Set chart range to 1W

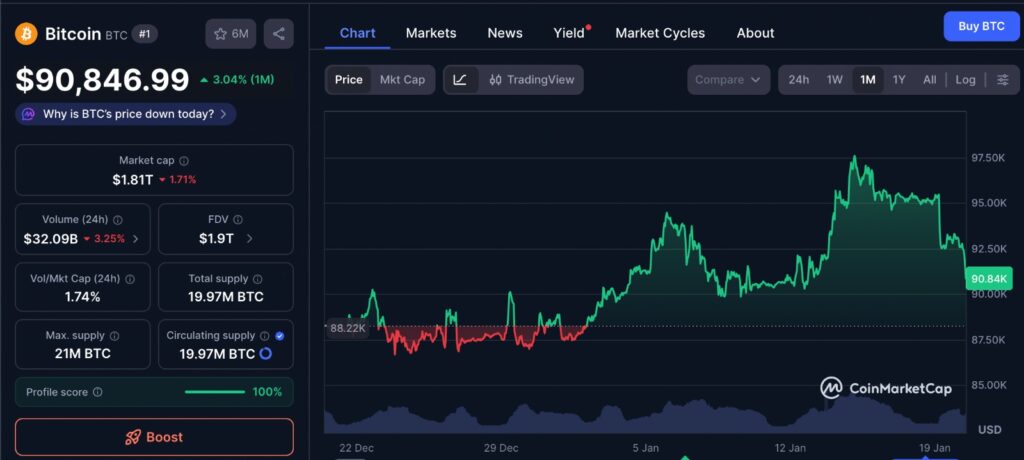[x=835, y=80]
